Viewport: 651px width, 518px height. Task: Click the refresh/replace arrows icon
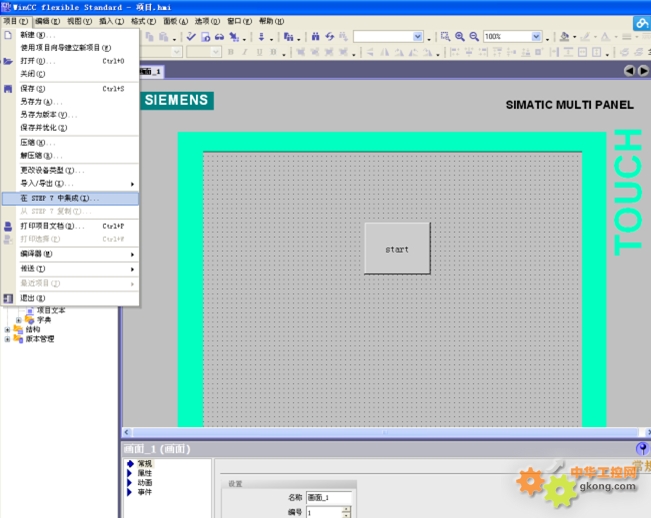330,37
